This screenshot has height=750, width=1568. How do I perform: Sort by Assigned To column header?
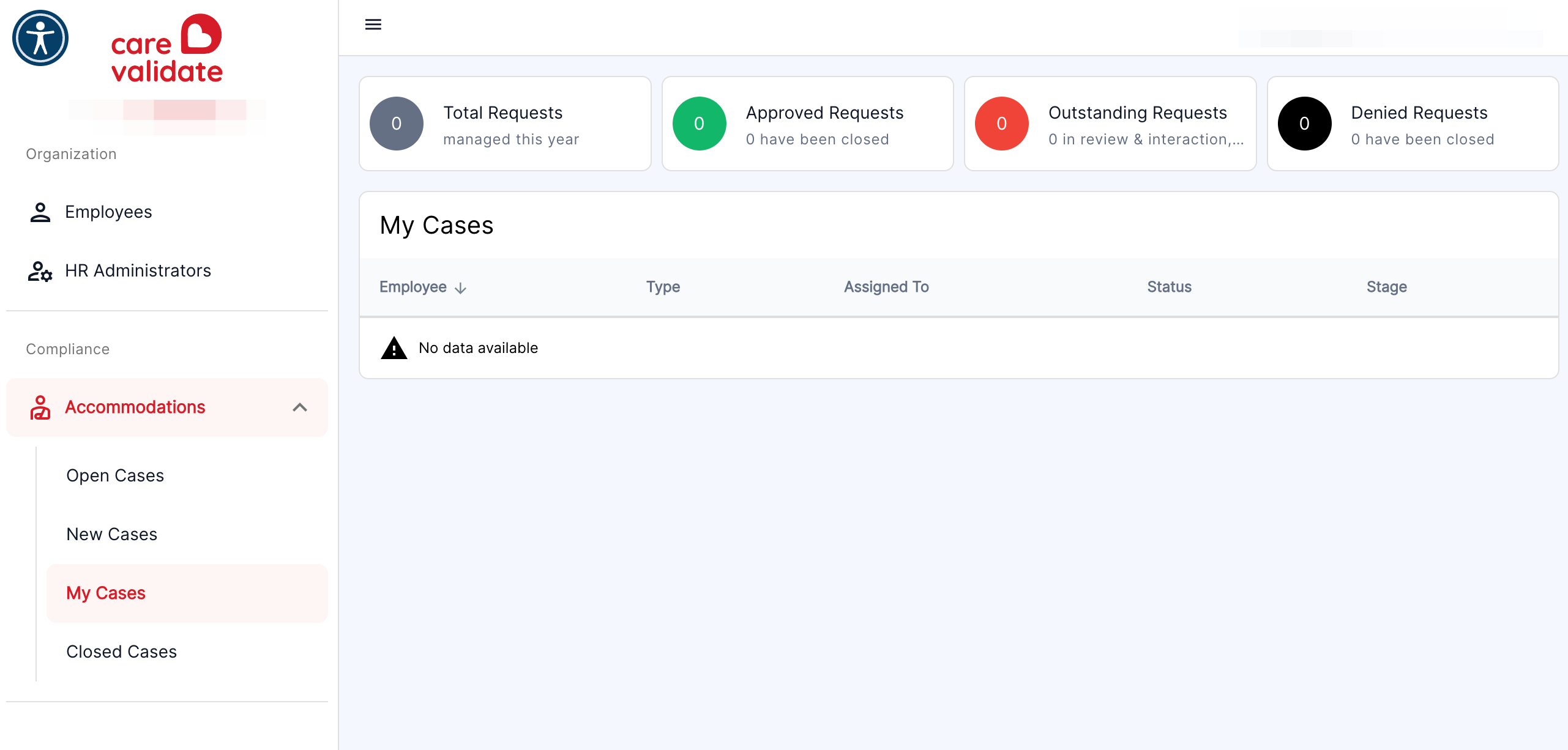tap(886, 288)
